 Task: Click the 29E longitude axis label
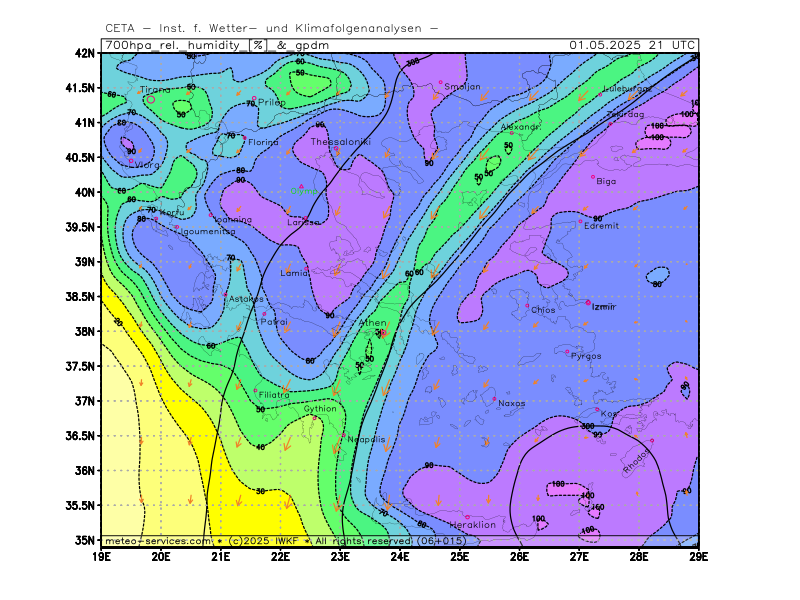pos(698,557)
